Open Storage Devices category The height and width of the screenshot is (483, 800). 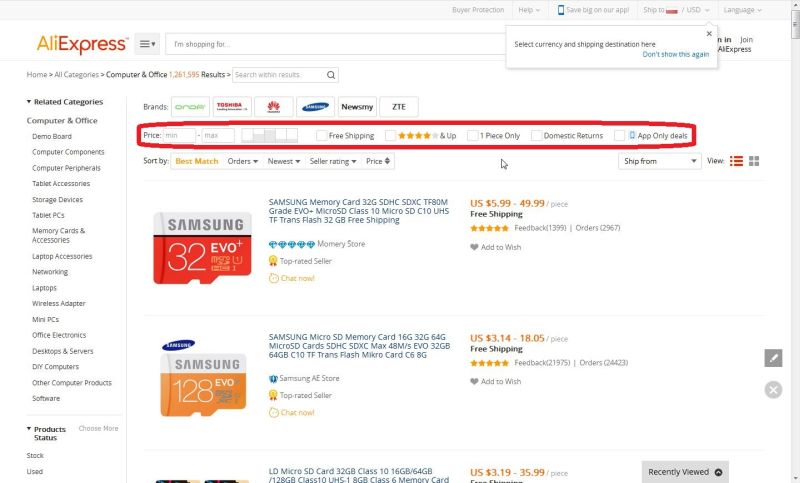57,200
